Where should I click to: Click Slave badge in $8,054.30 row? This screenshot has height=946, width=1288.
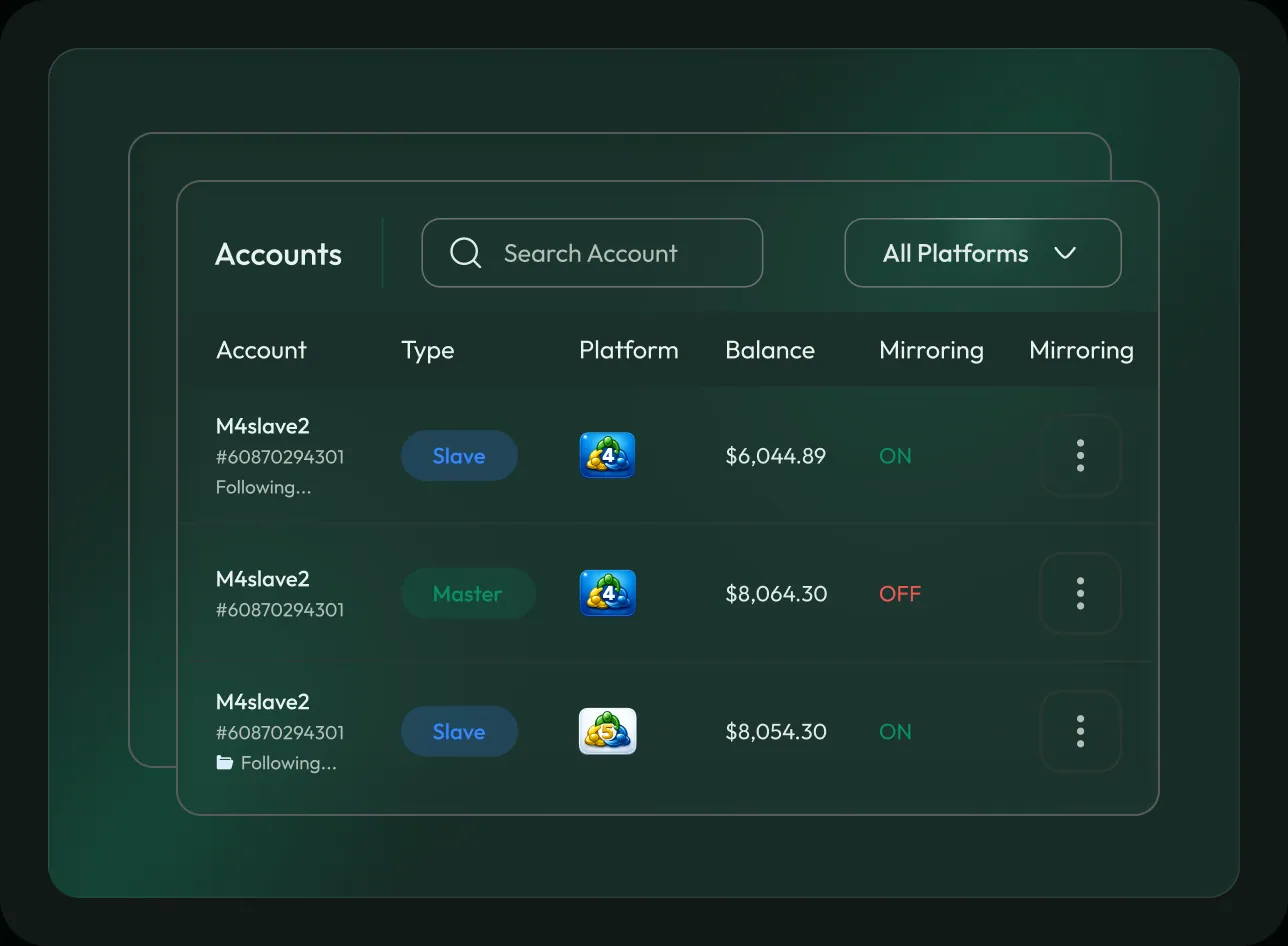point(459,732)
